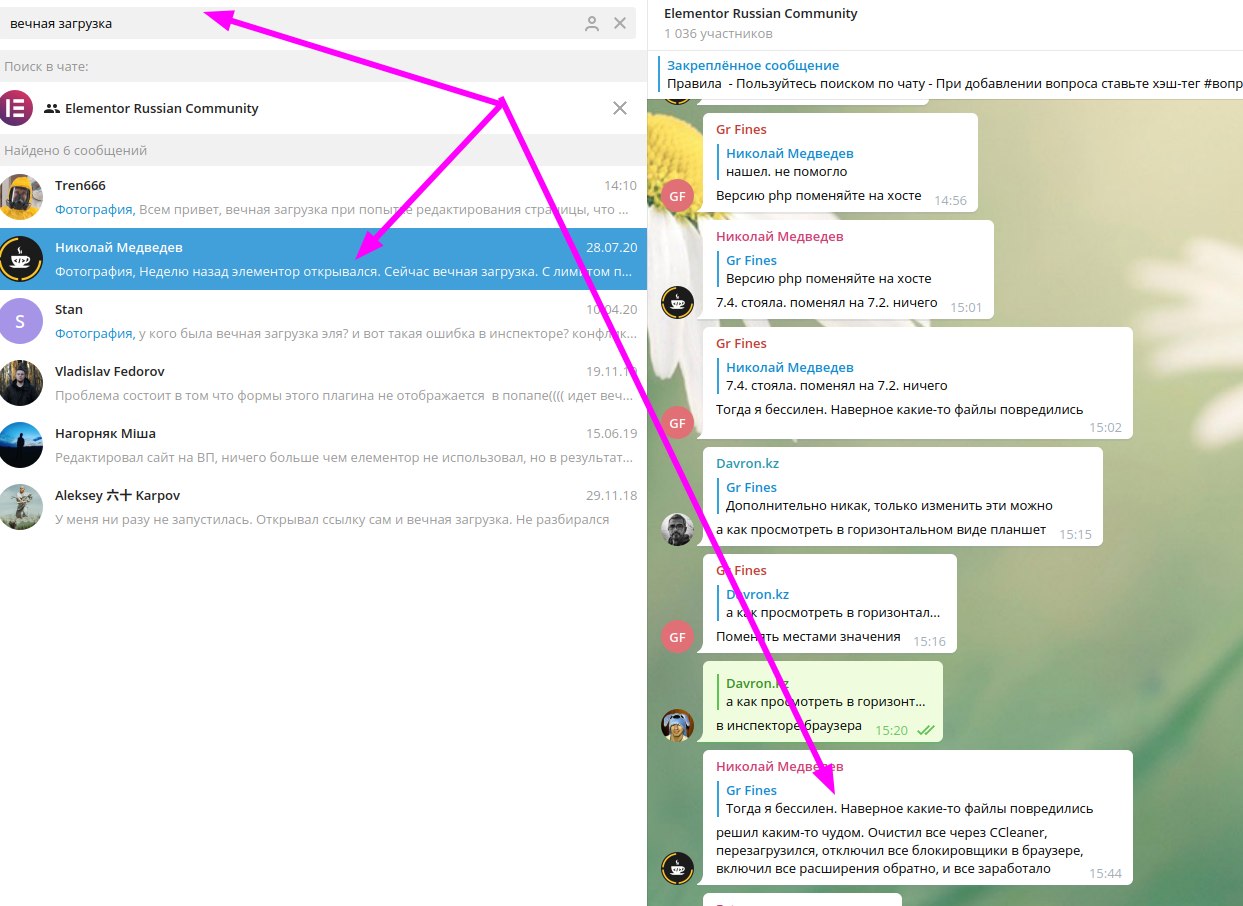Click Stan's purple S avatar
The image size is (1243, 906).
click(x=21, y=321)
